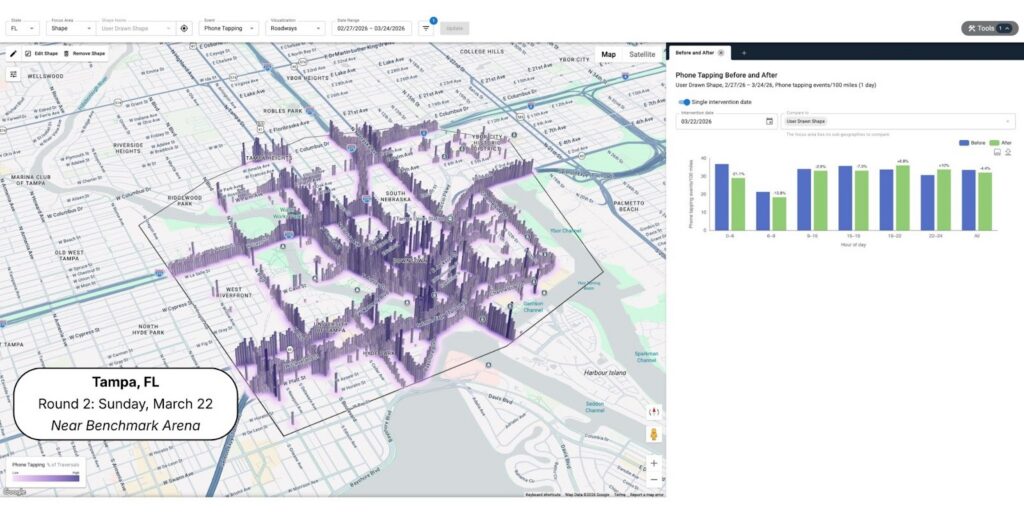Screen dimensions: 1024x512
Task: Open the Visualization dropdown set to Roadways
Action: point(296,29)
